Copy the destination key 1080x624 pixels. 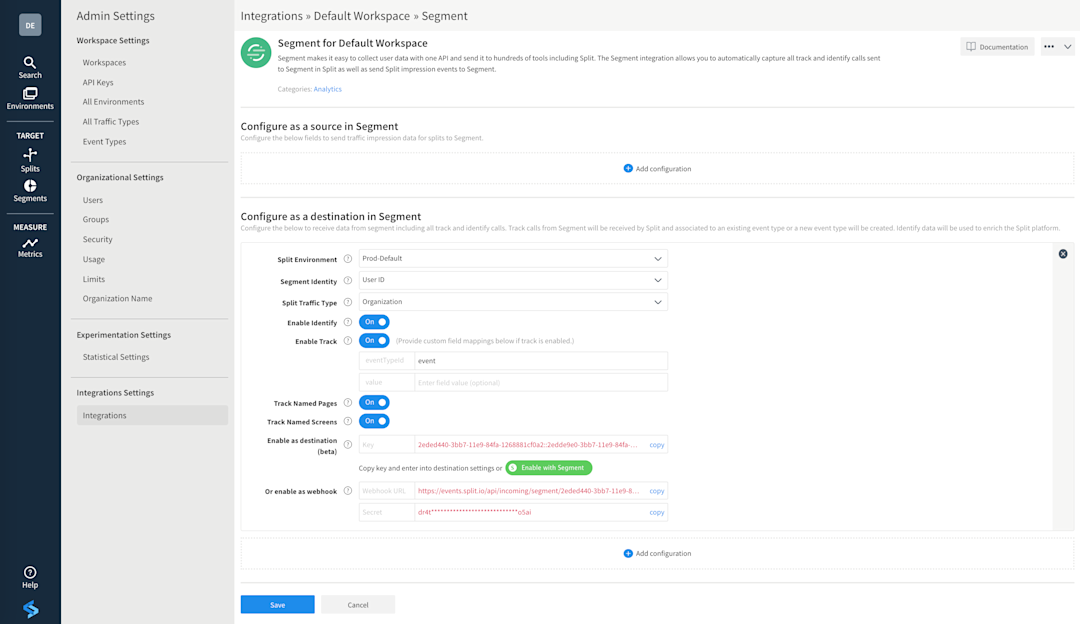(x=656, y=445)
